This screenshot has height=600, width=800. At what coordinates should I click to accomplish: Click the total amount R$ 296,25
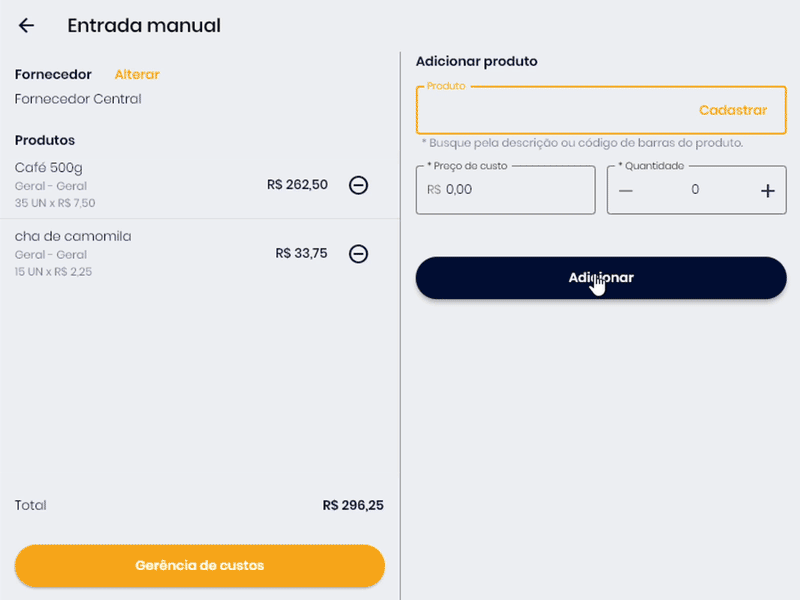tap(353, 506)
